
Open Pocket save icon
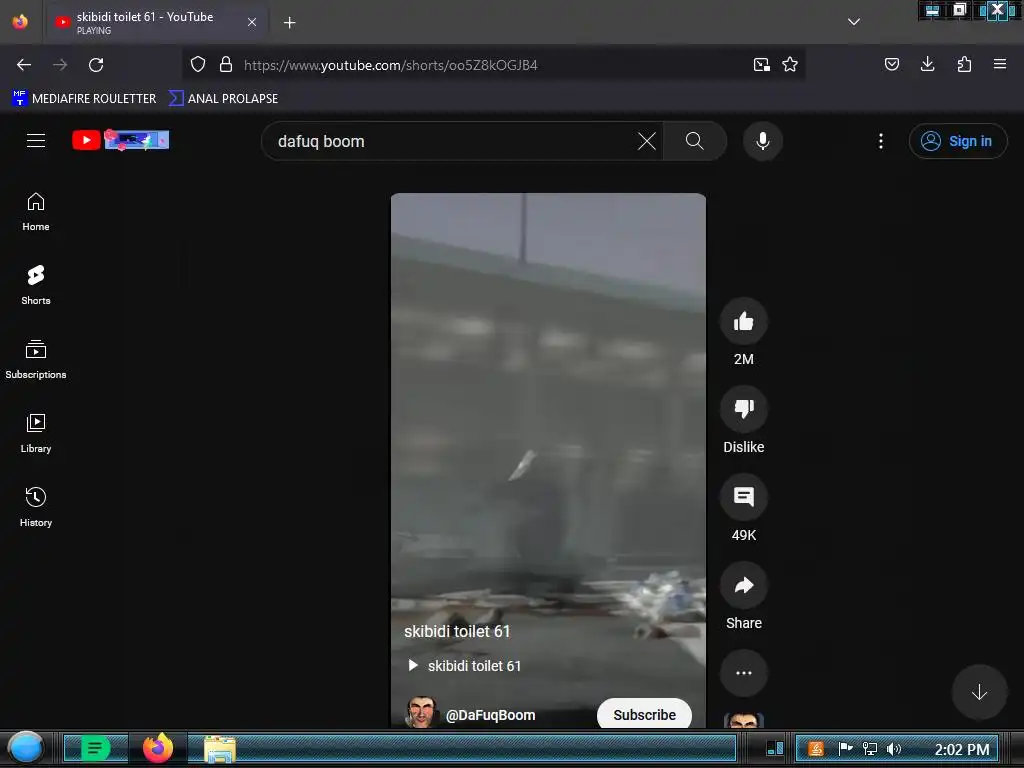(x=891, y=64)
